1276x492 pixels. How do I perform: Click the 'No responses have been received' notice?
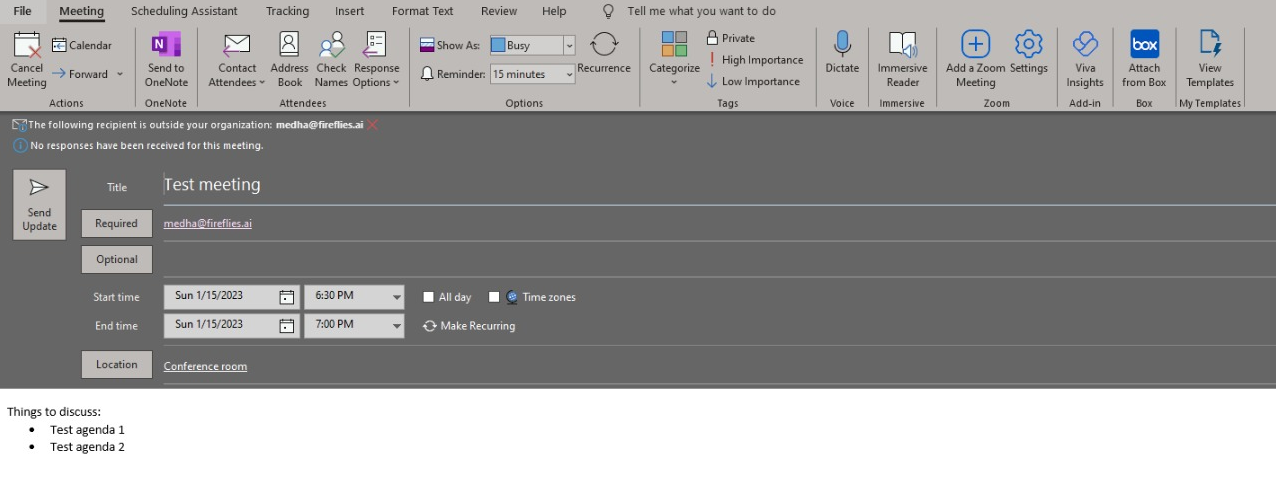coord(138,146)
